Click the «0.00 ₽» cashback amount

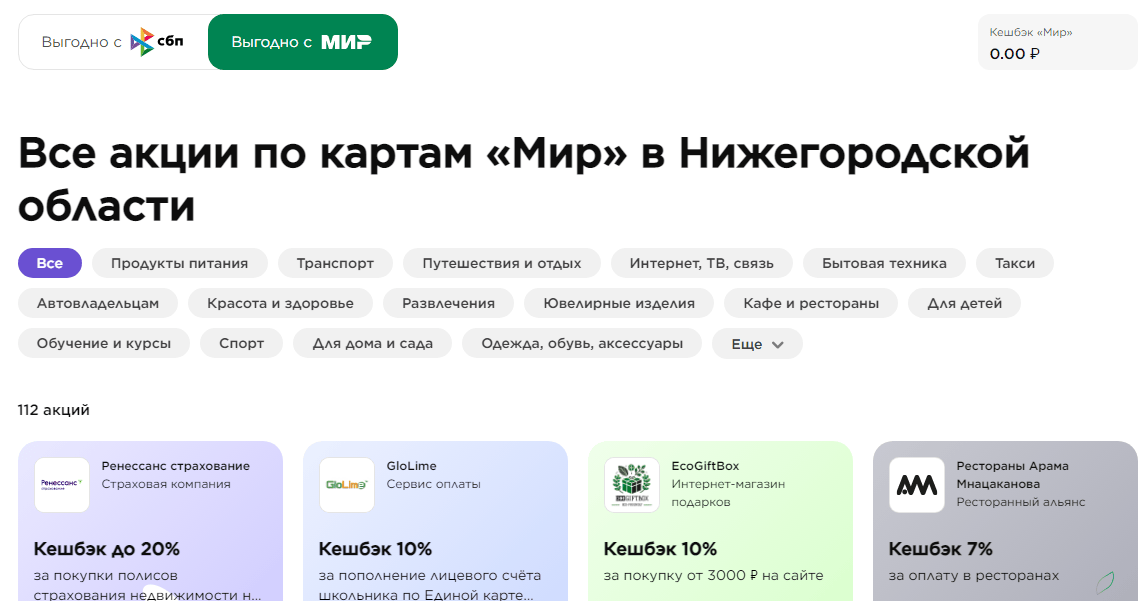coord(1014,54)
